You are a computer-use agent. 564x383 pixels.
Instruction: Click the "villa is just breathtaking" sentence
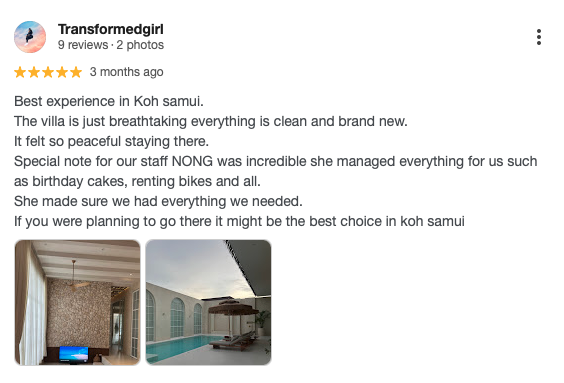(210, 121)
